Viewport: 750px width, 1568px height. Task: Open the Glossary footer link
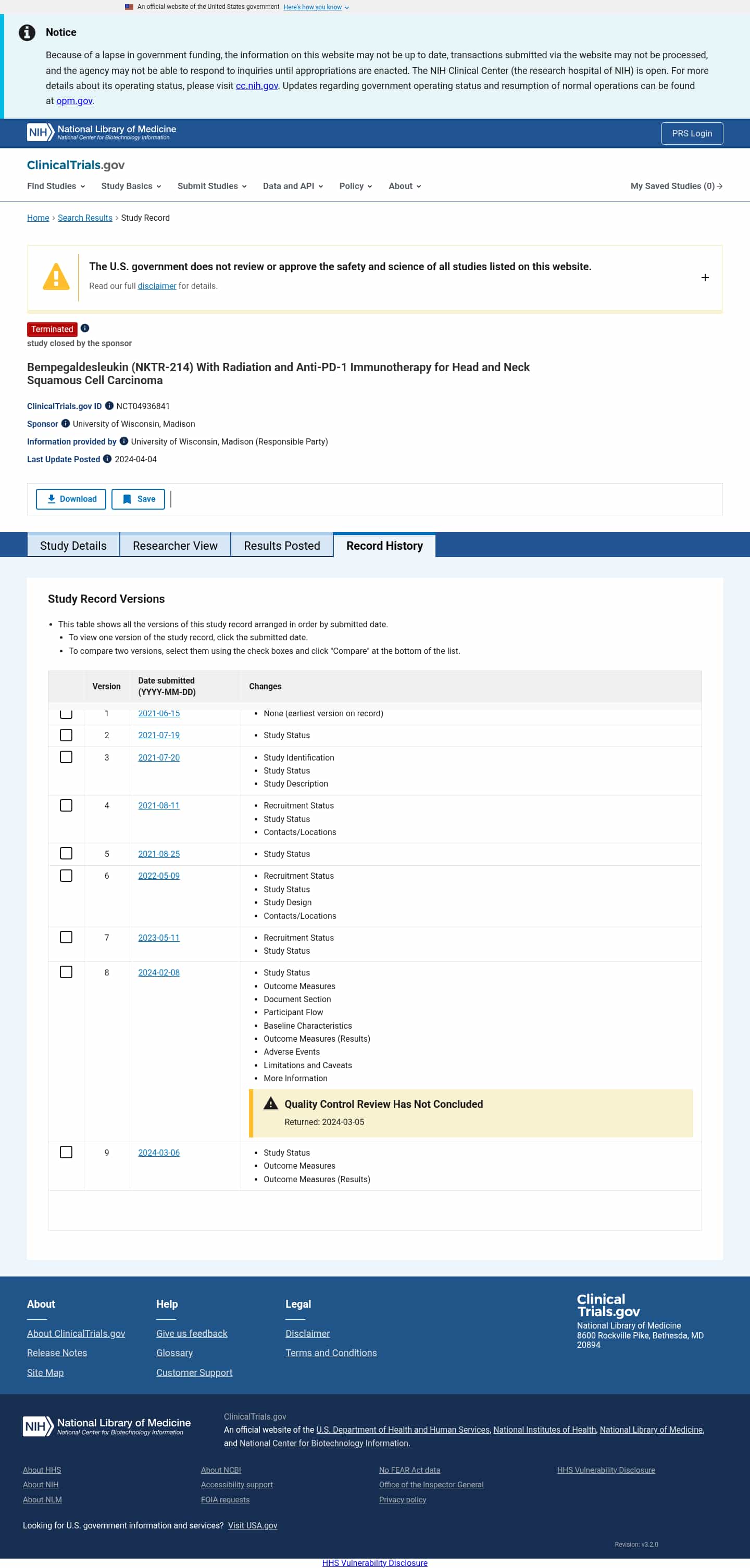pos(174,1352)
